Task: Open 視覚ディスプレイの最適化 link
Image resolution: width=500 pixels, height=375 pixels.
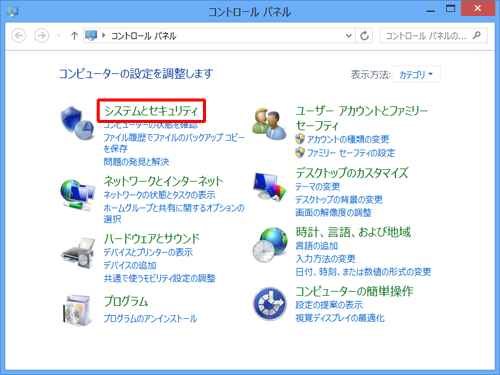Action: (340, 318)
